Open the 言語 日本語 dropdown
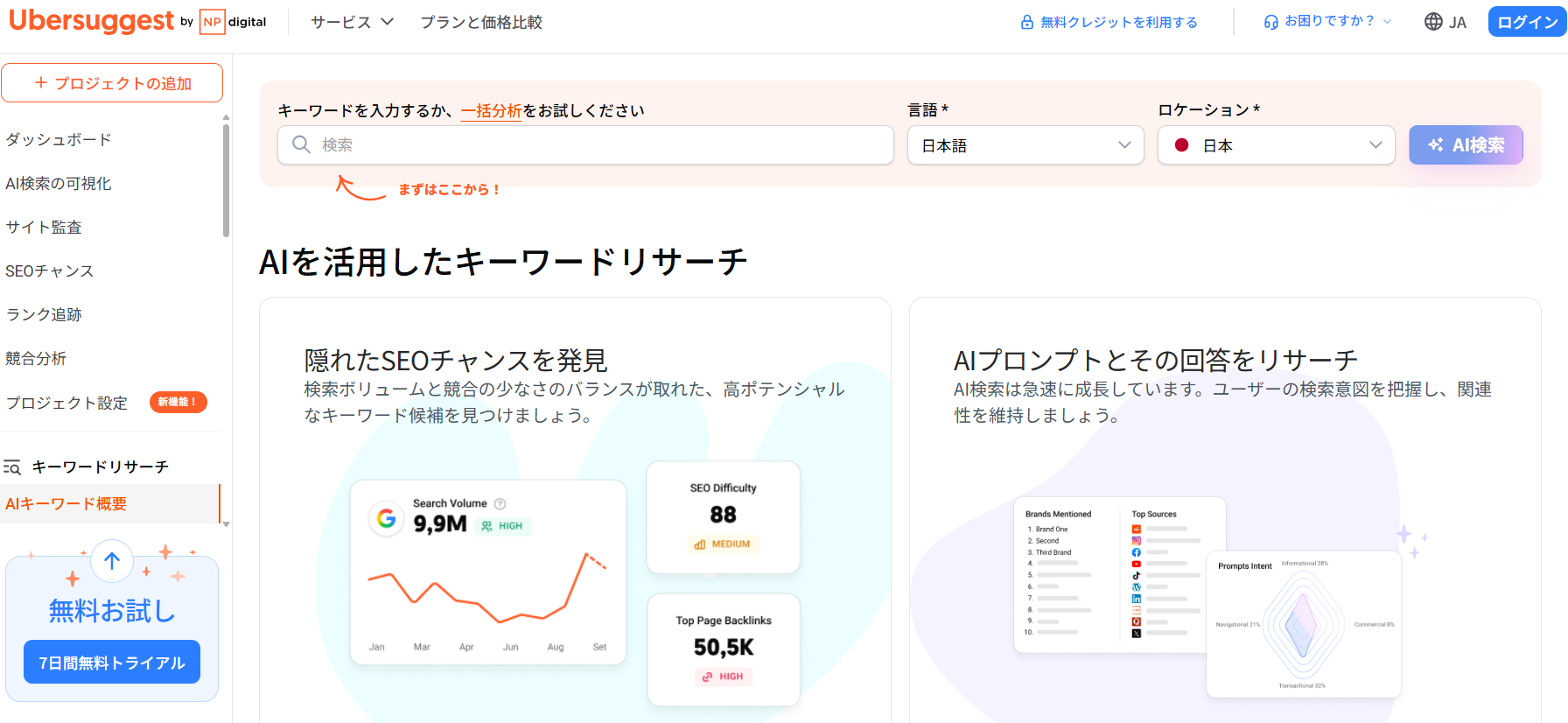The width and height of the screenshot is (1568, 723). (1025, 145)
